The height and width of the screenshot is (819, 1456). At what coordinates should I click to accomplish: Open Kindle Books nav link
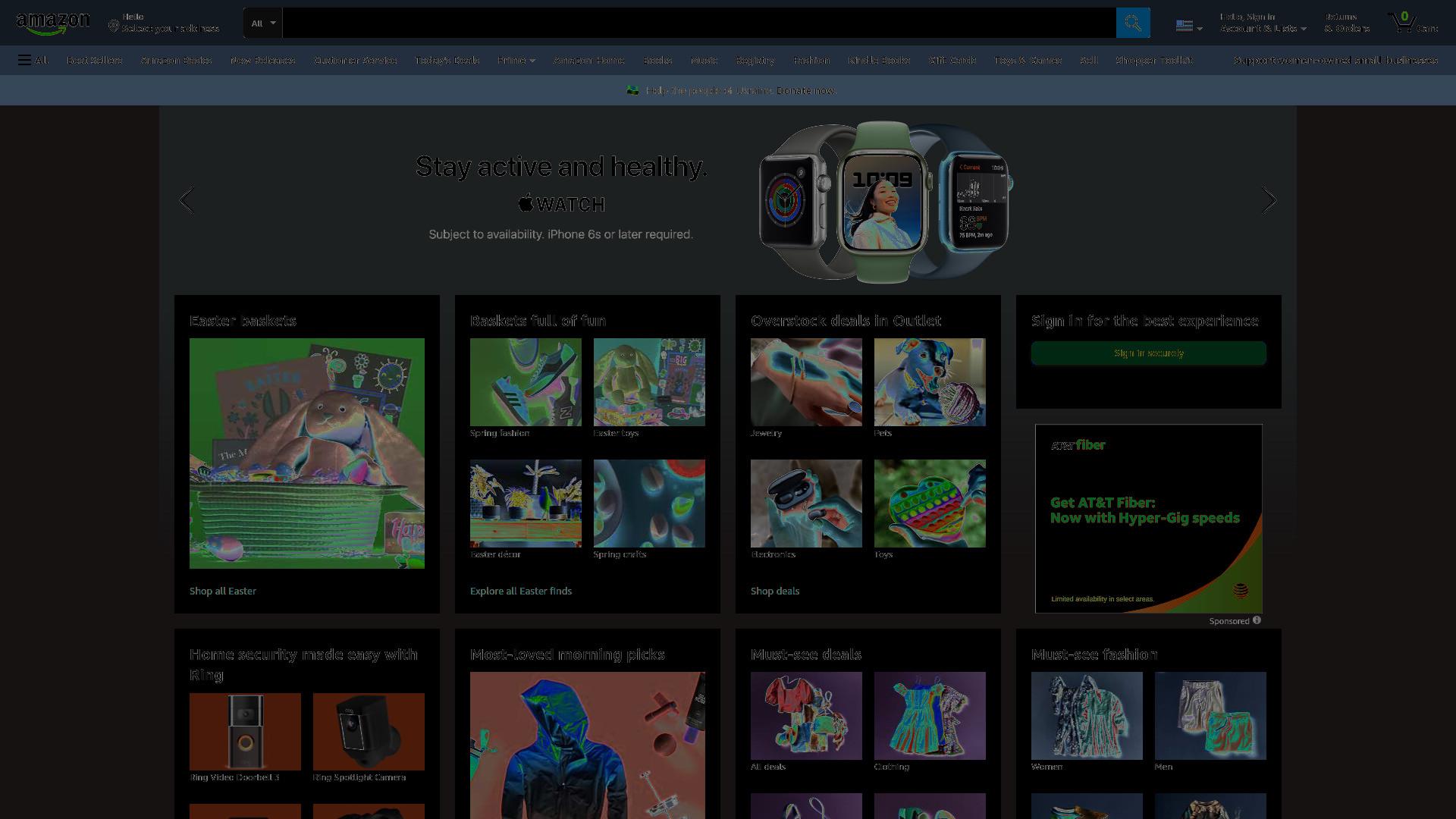(879, 60)
